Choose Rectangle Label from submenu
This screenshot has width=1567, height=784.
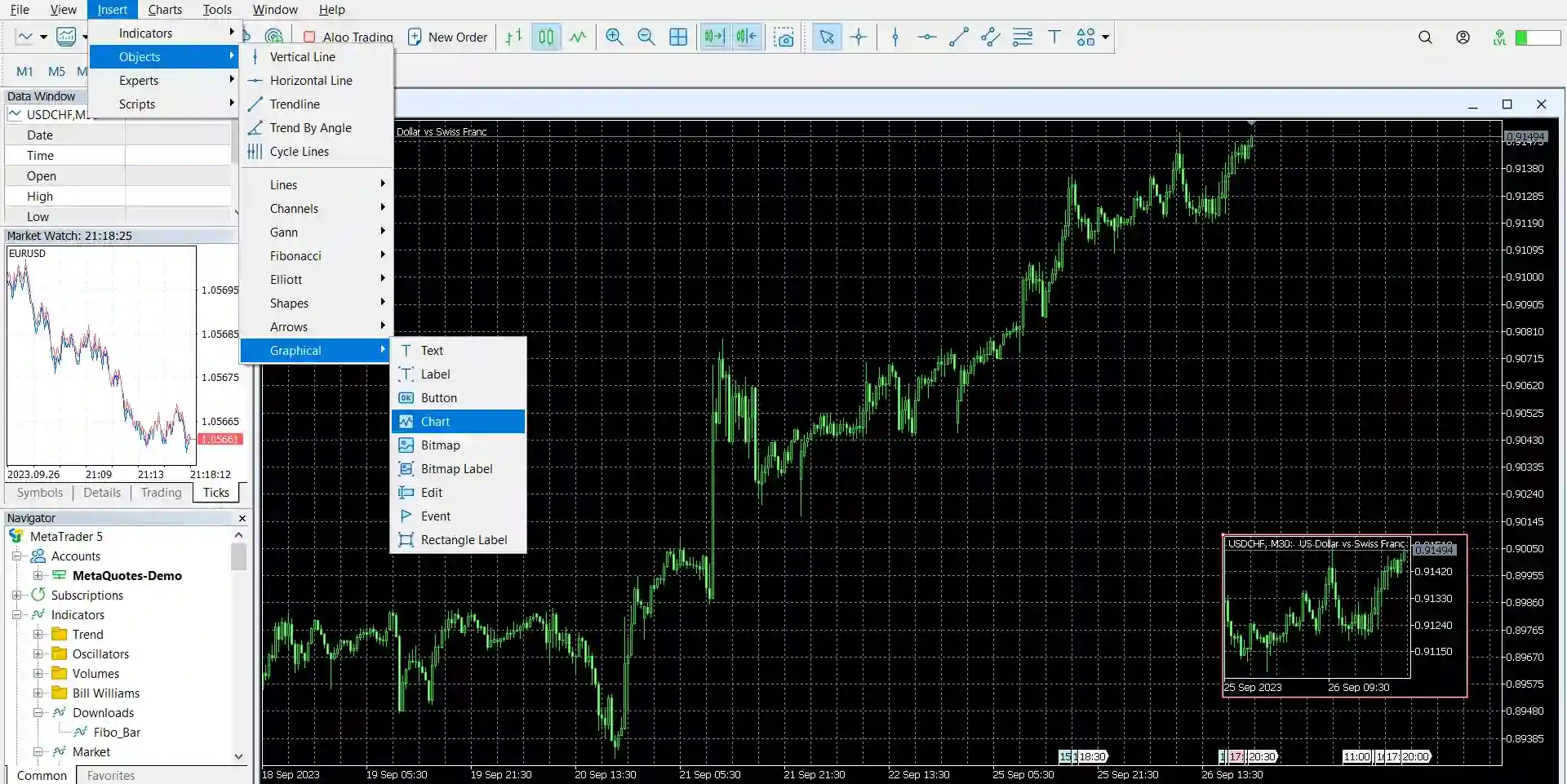458,540
